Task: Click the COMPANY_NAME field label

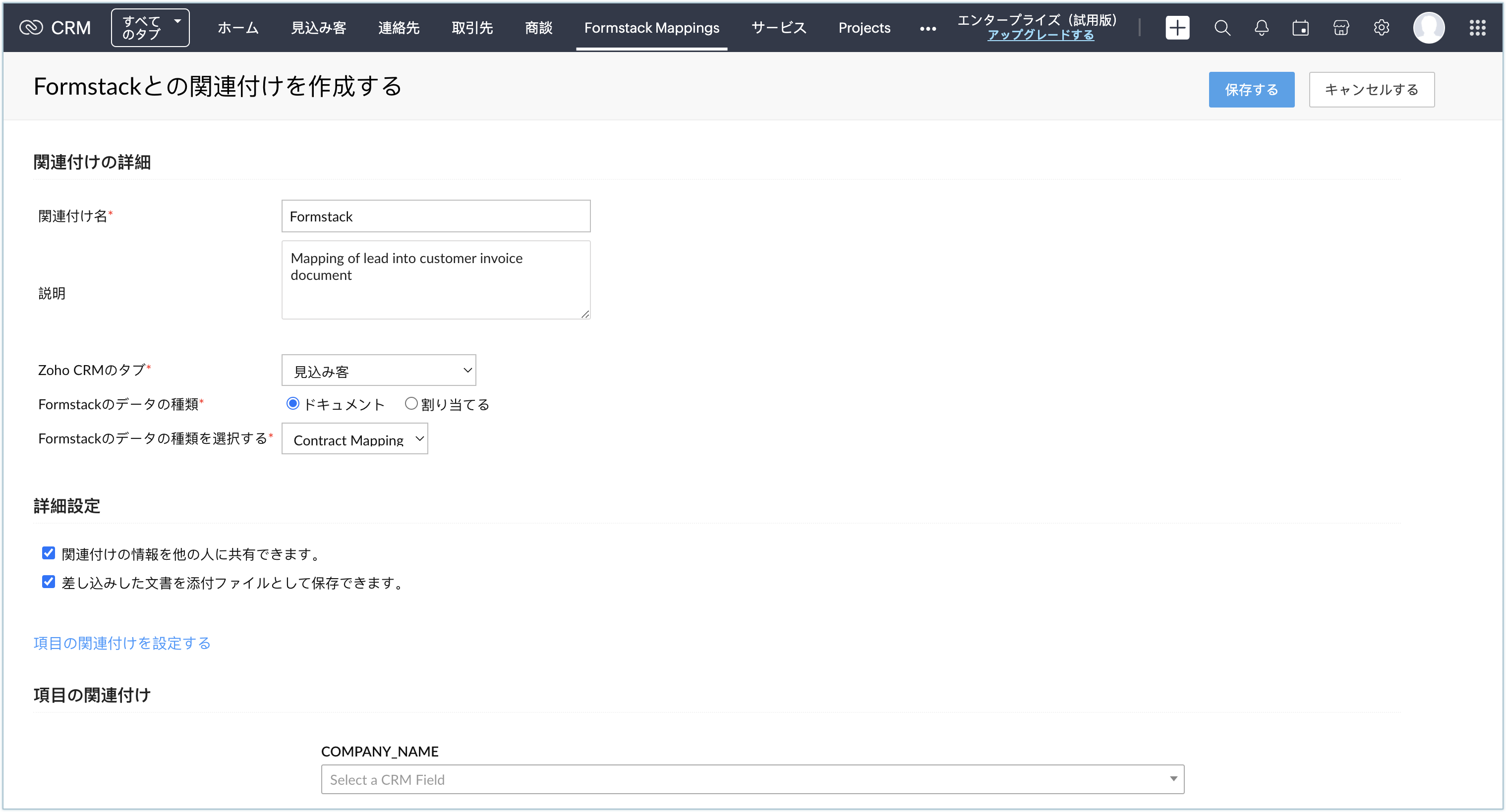Action: [380, 751]
